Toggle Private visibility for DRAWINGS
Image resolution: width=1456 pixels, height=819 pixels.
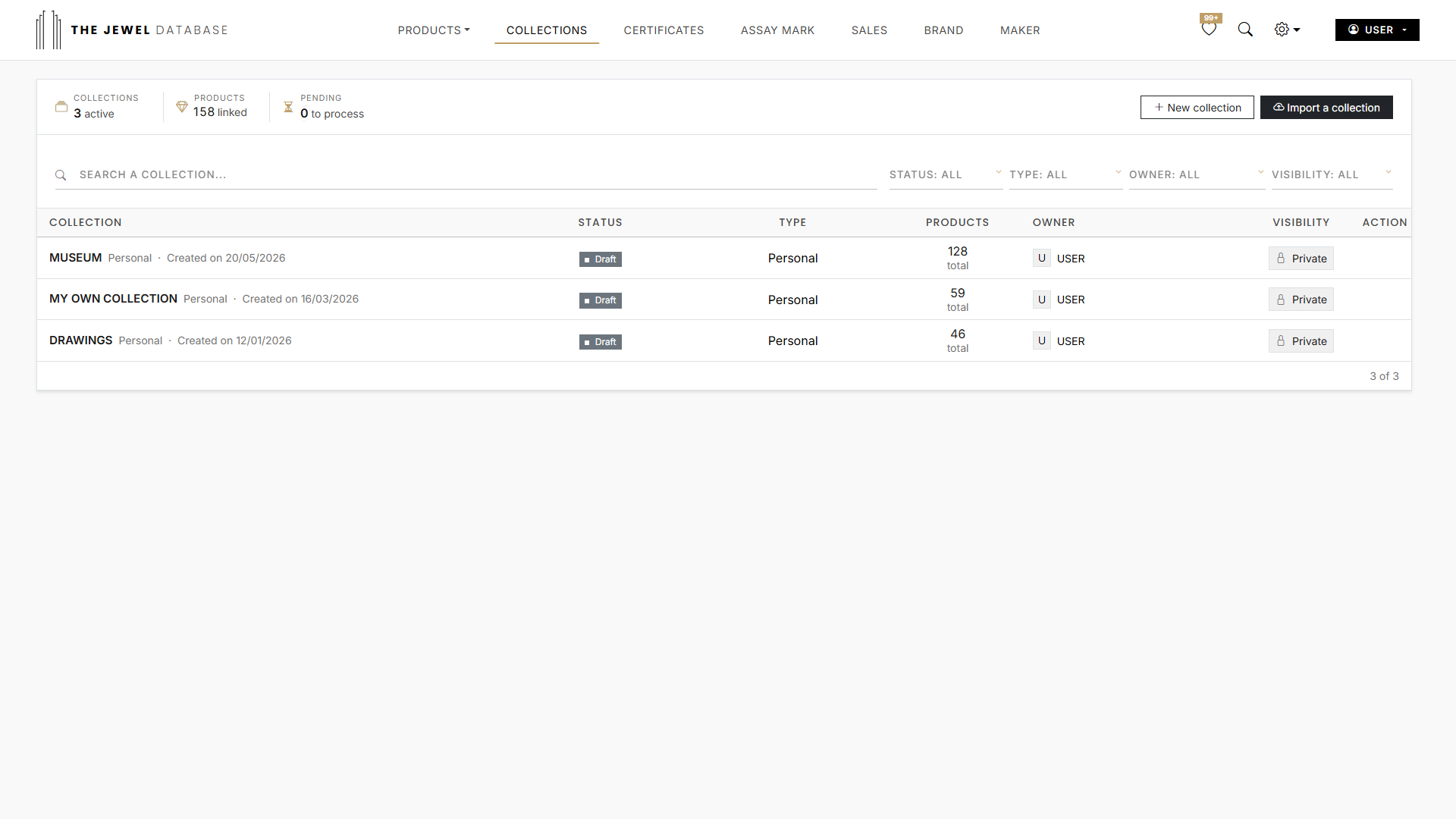(1301, 341)
